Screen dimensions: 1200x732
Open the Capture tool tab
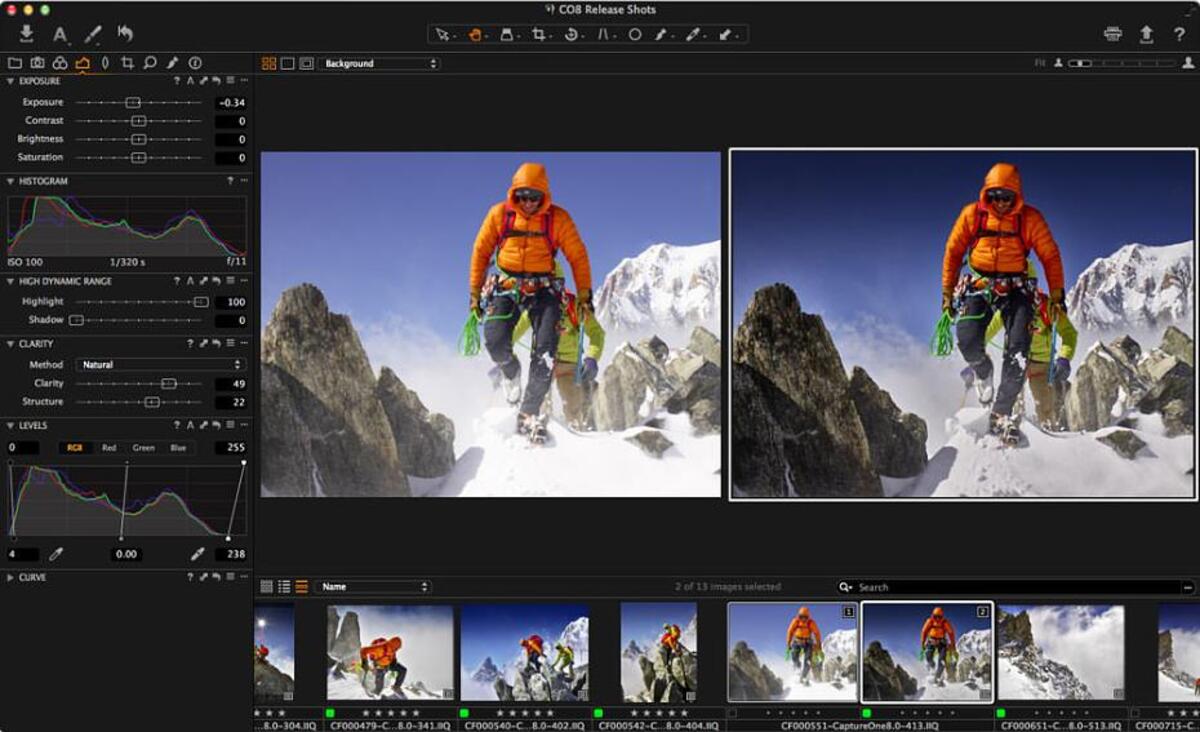pyautogui.click(x=38, y=61)
